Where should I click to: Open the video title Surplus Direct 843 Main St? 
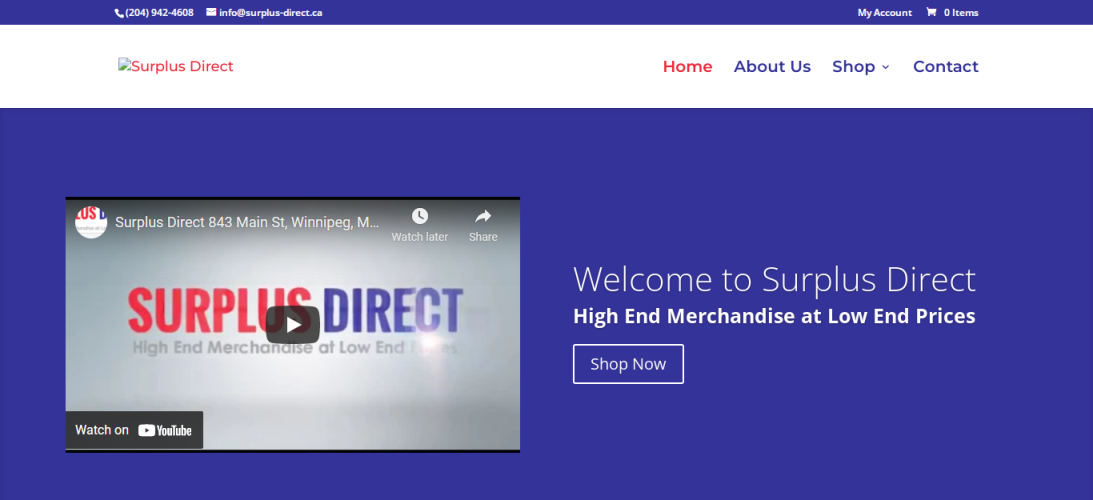(247, 222)
